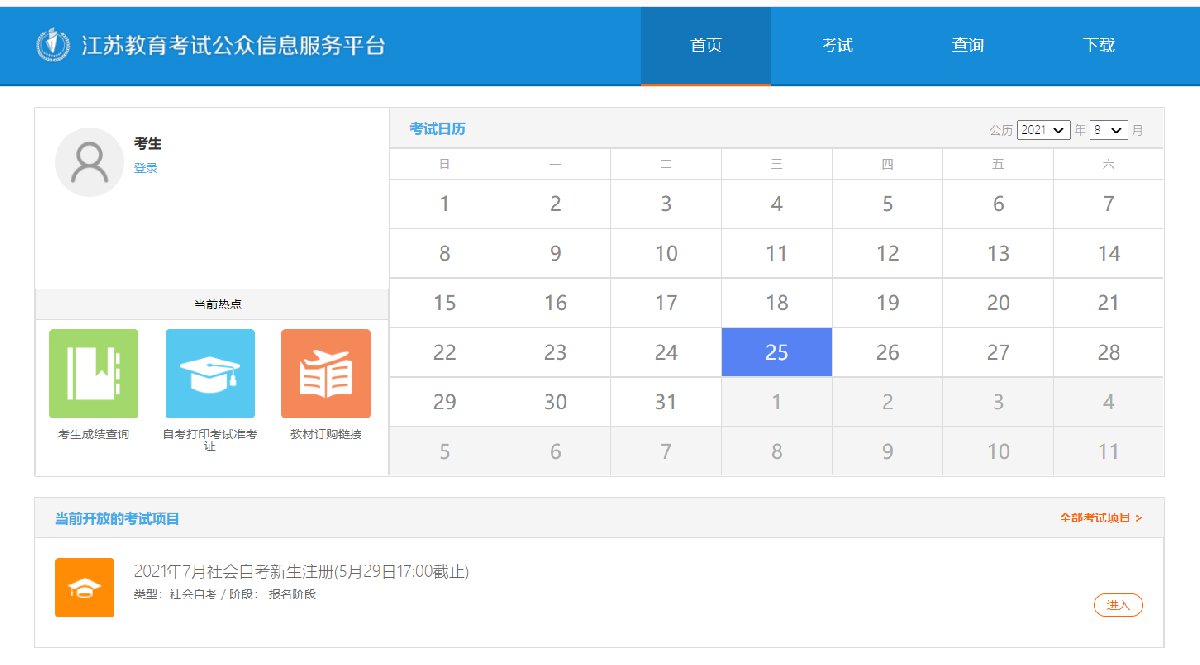Open the year 2021 dropdown
This screenshot has width=1200, height=665.
[1043, 130]
